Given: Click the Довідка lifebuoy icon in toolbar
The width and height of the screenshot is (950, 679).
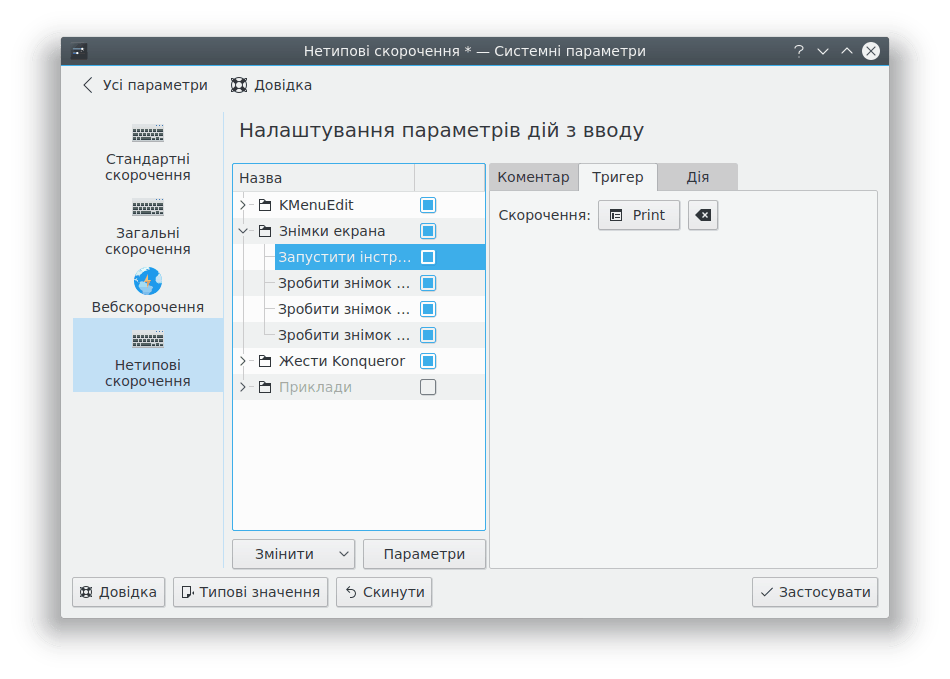Looking at the screenshot, I should coord(239,85).
